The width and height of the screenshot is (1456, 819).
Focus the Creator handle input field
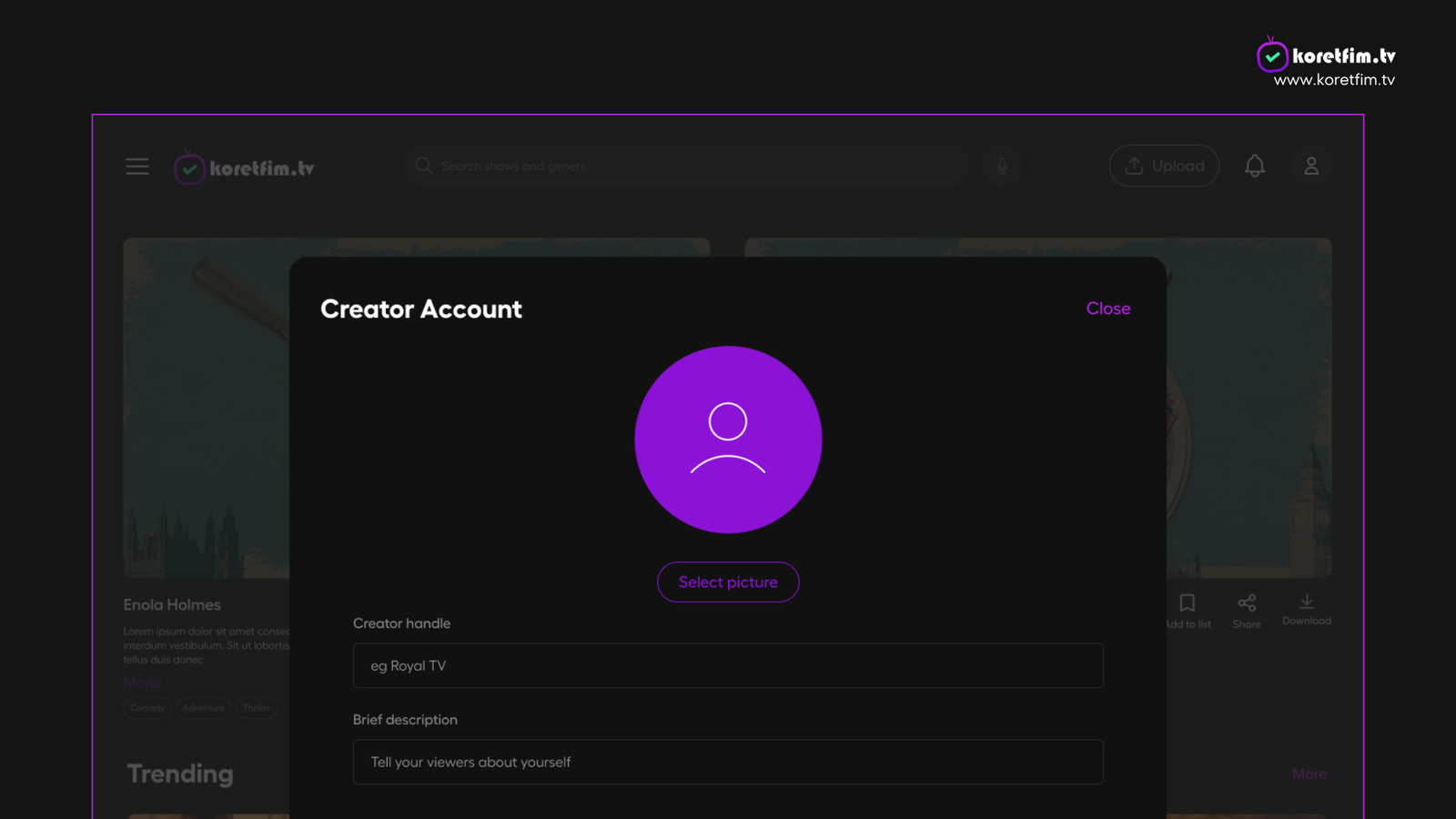click(x=728, y=666)
